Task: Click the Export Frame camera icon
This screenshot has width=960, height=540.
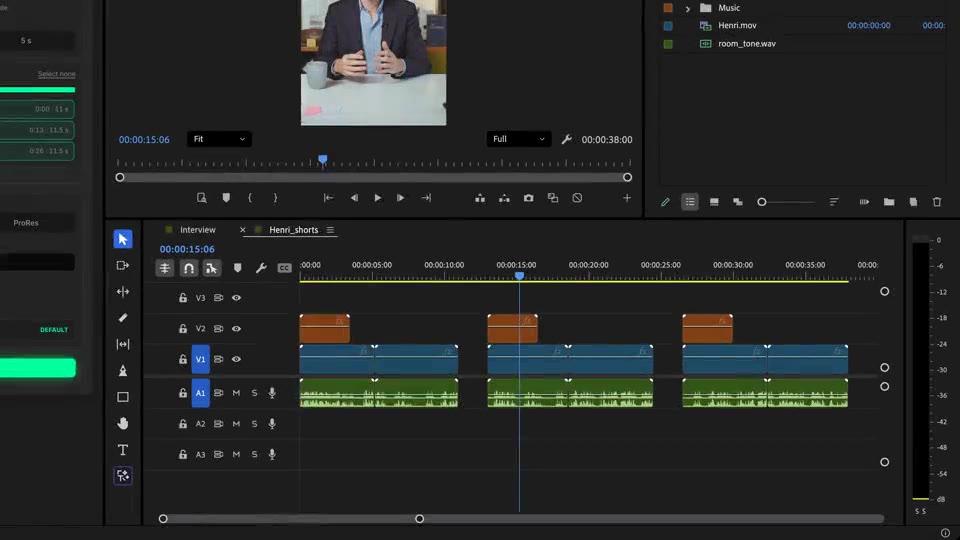Action: (x=528, y=198)
